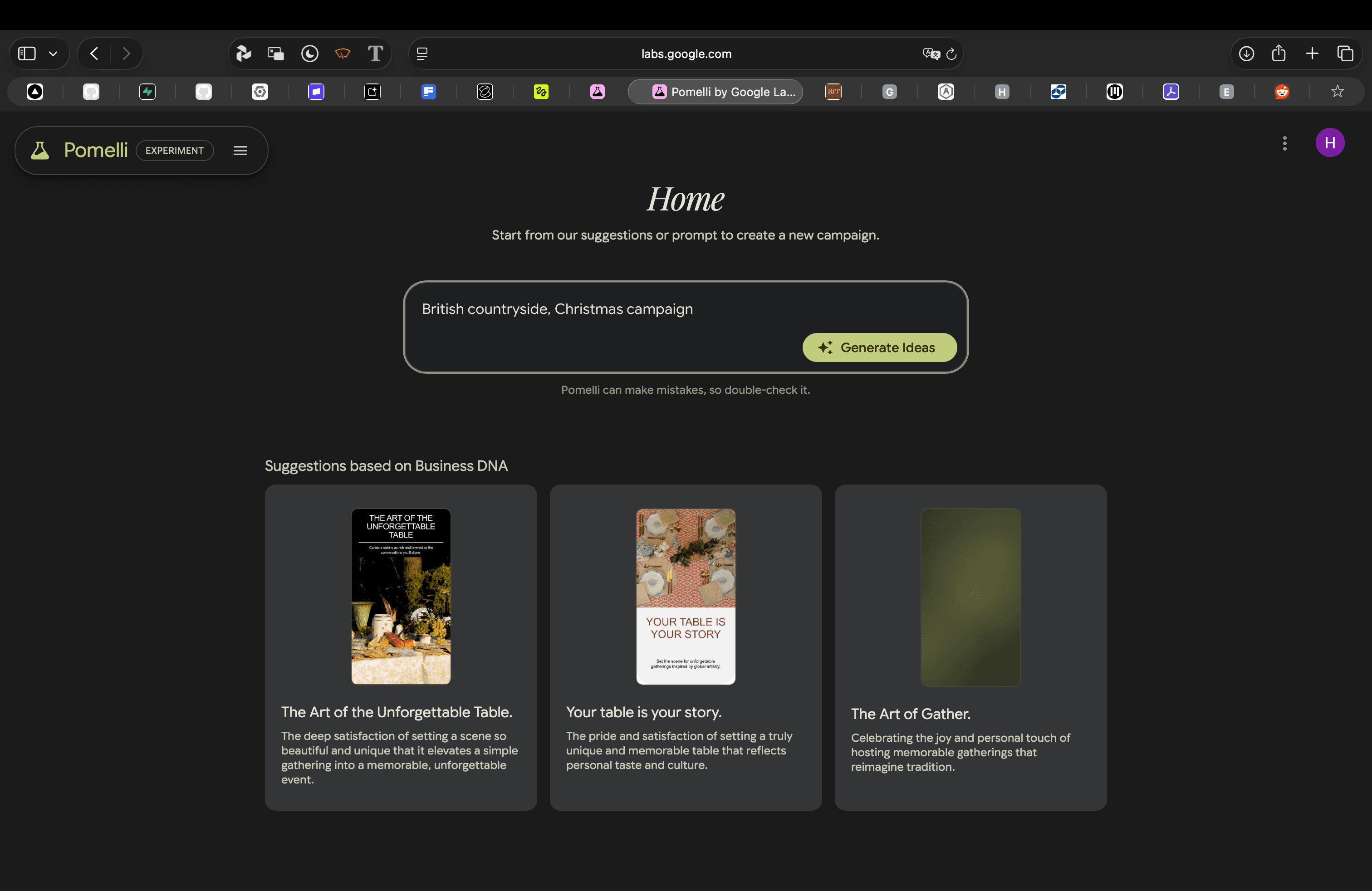Open the Pomelli hamburger menu

(240, 151)
